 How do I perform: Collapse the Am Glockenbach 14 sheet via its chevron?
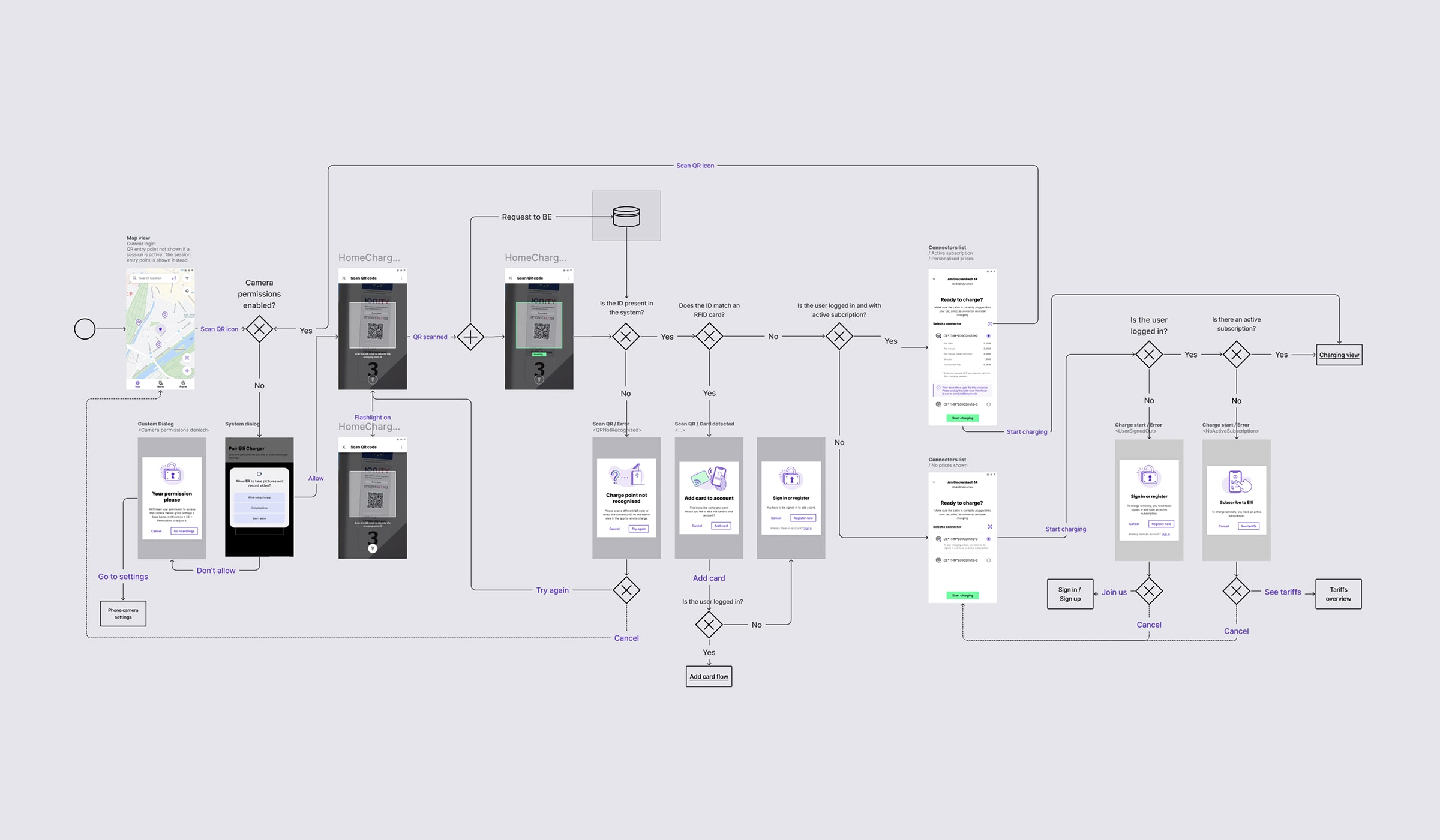tap(934, 279)
